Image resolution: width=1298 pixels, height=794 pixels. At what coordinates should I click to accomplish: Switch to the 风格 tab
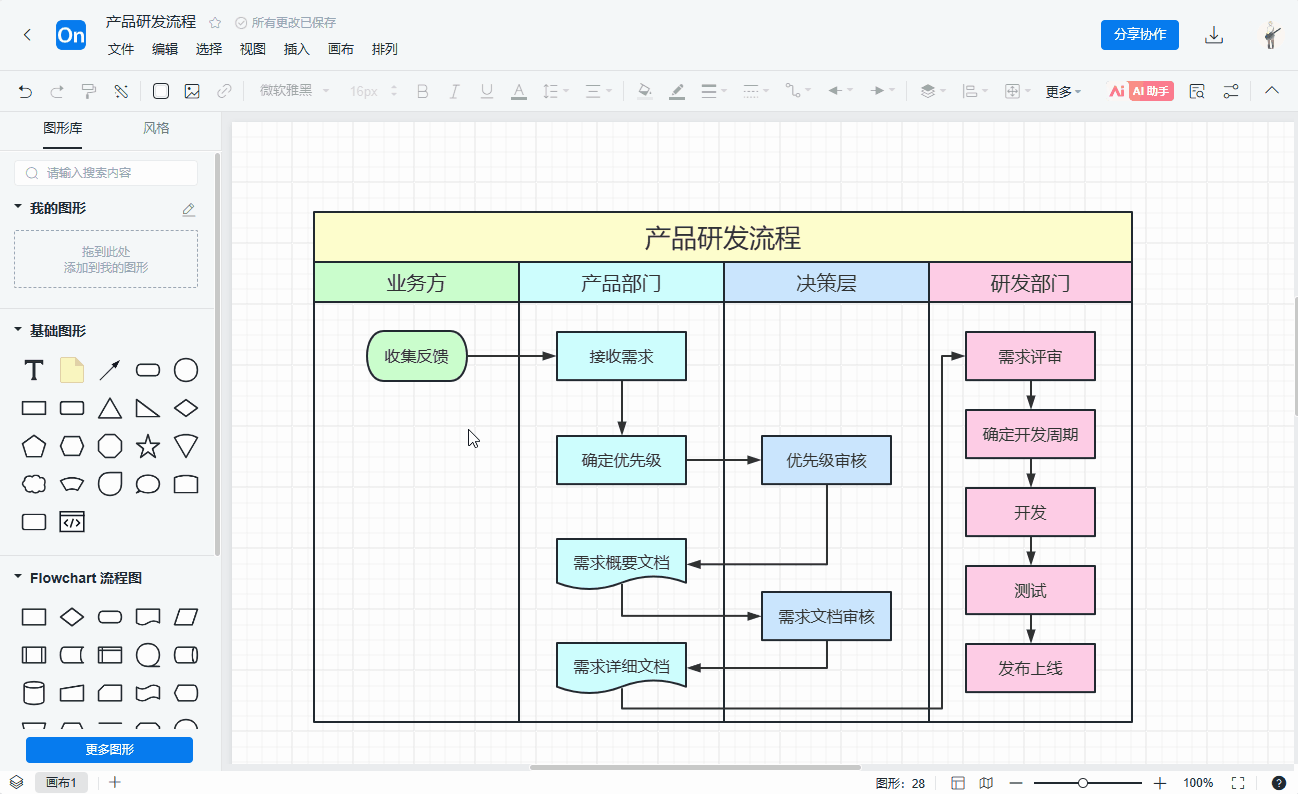pyautogui.click(x=156, y=128)
